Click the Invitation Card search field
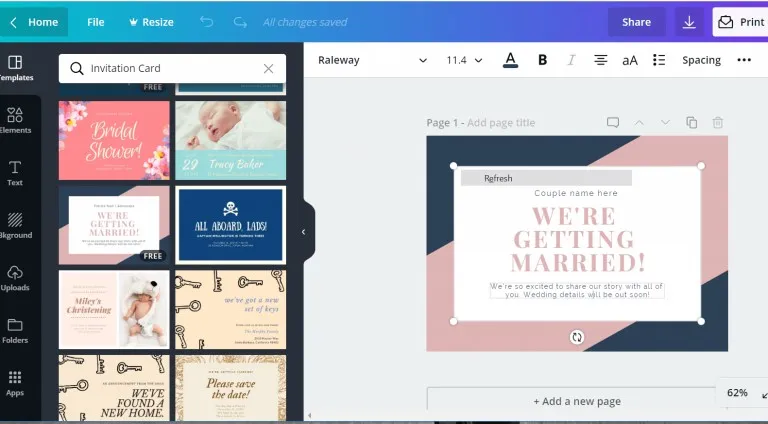768x424 pixels. 172,68
